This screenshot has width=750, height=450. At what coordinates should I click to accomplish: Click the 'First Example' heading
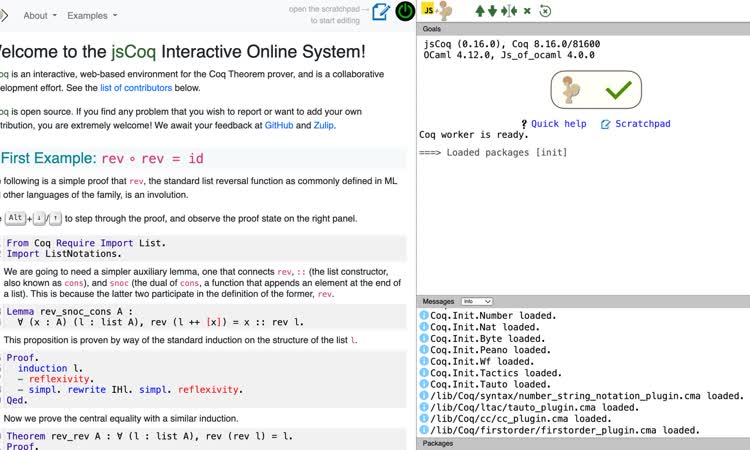tap(102, 158)
